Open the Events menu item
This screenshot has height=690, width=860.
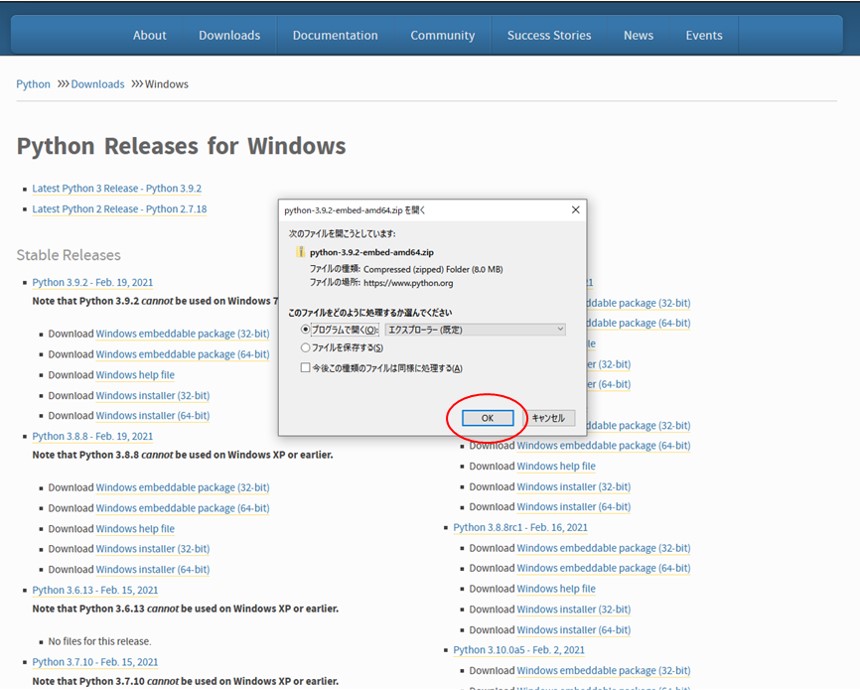[x=704, y=35]
